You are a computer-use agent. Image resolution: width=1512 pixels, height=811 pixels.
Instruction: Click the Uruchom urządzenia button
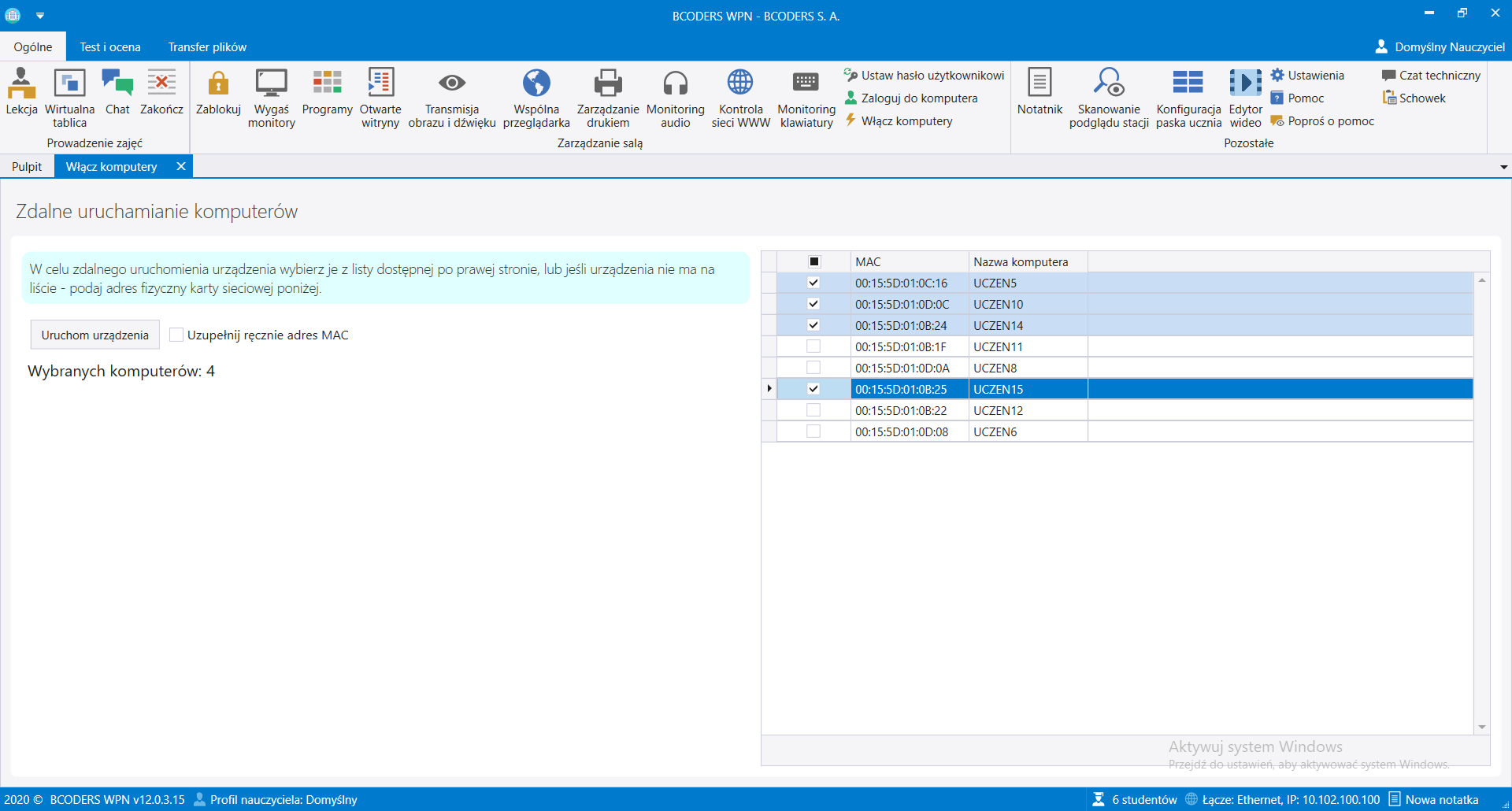pyautogui.click(x=95, y=335)
